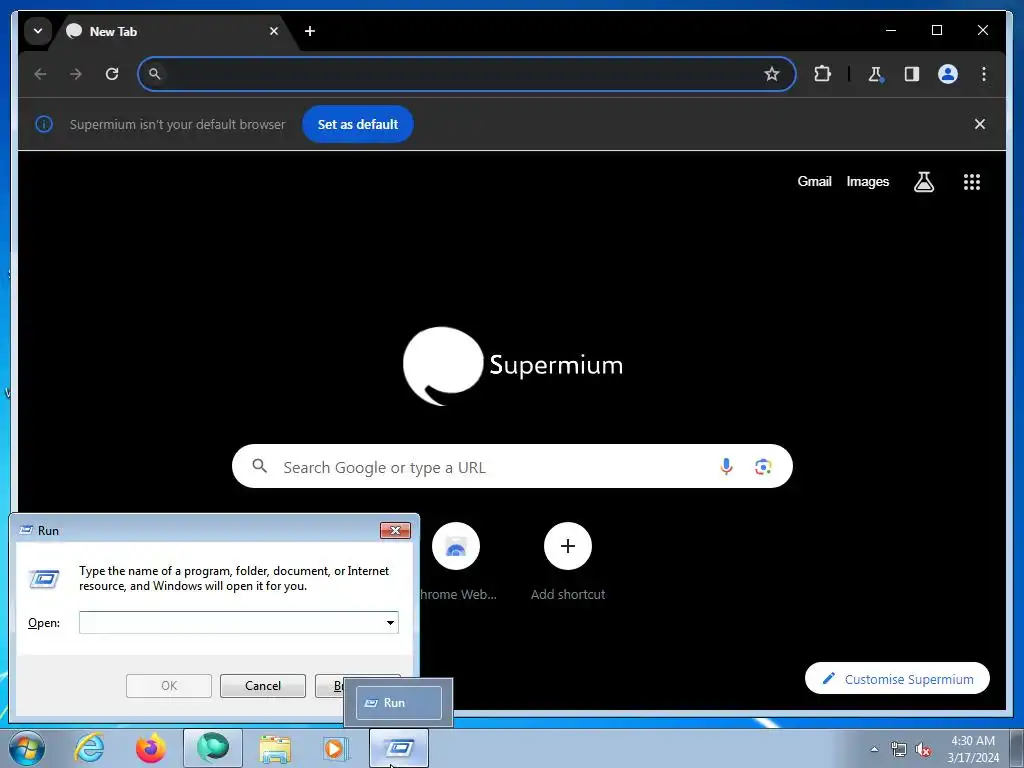Screen dimensions: 1024x768
Task: Click the Run taskbar button
Action: pos(399,748)
